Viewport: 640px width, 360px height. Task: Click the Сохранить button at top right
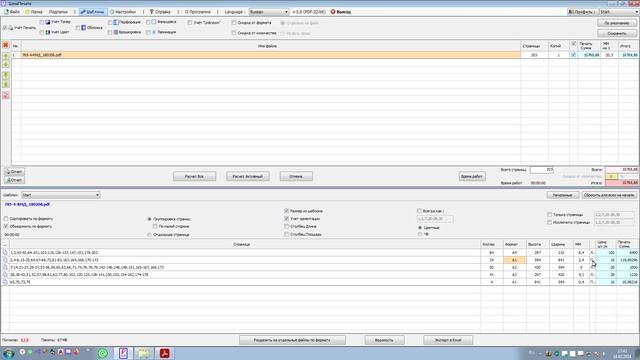(x=616, y=33)
